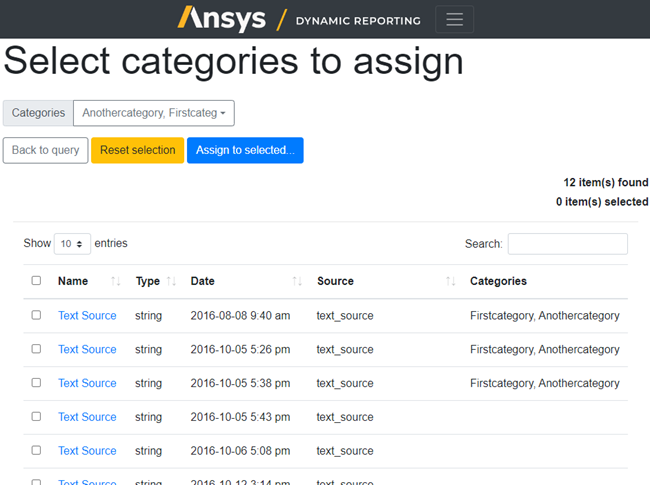Open Text Source link from 2016-10-05 5:26 pm
650x485 pixels.
tap(87, 349)
